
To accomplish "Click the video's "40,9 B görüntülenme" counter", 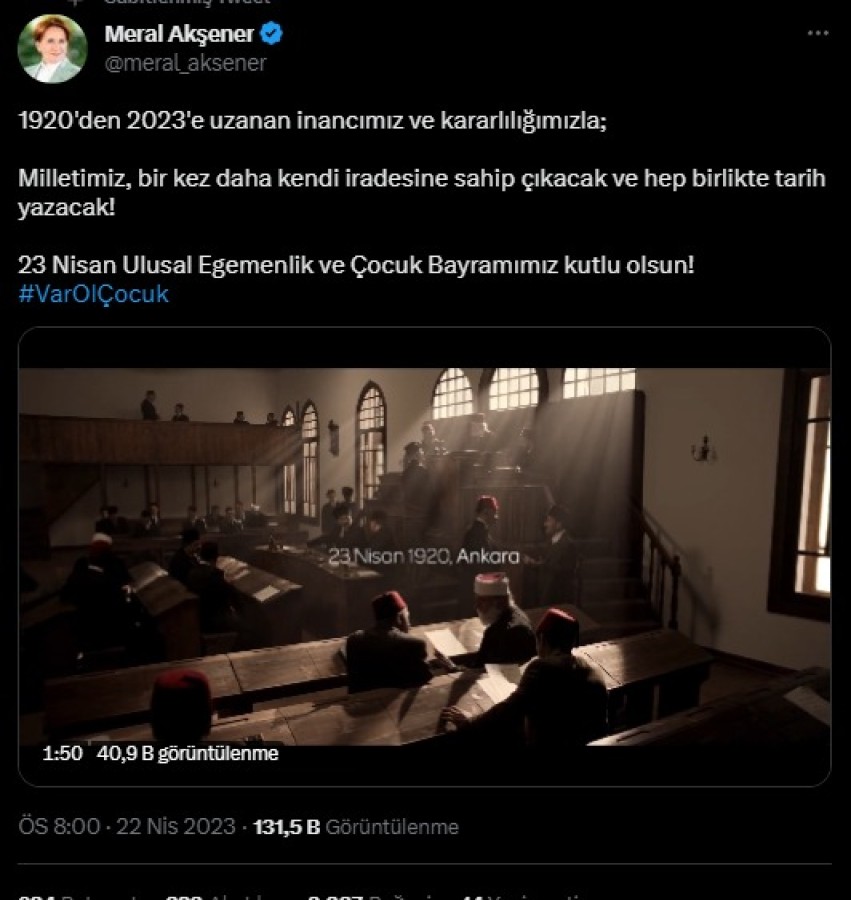I will [187, 754].
